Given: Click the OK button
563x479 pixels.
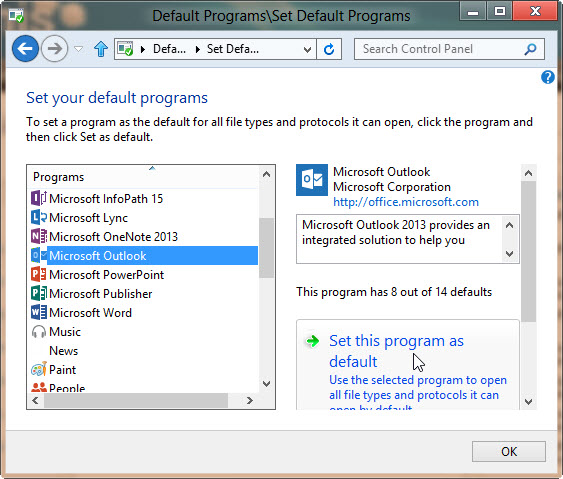Looking at the screenshot, I should click(509, 451).
